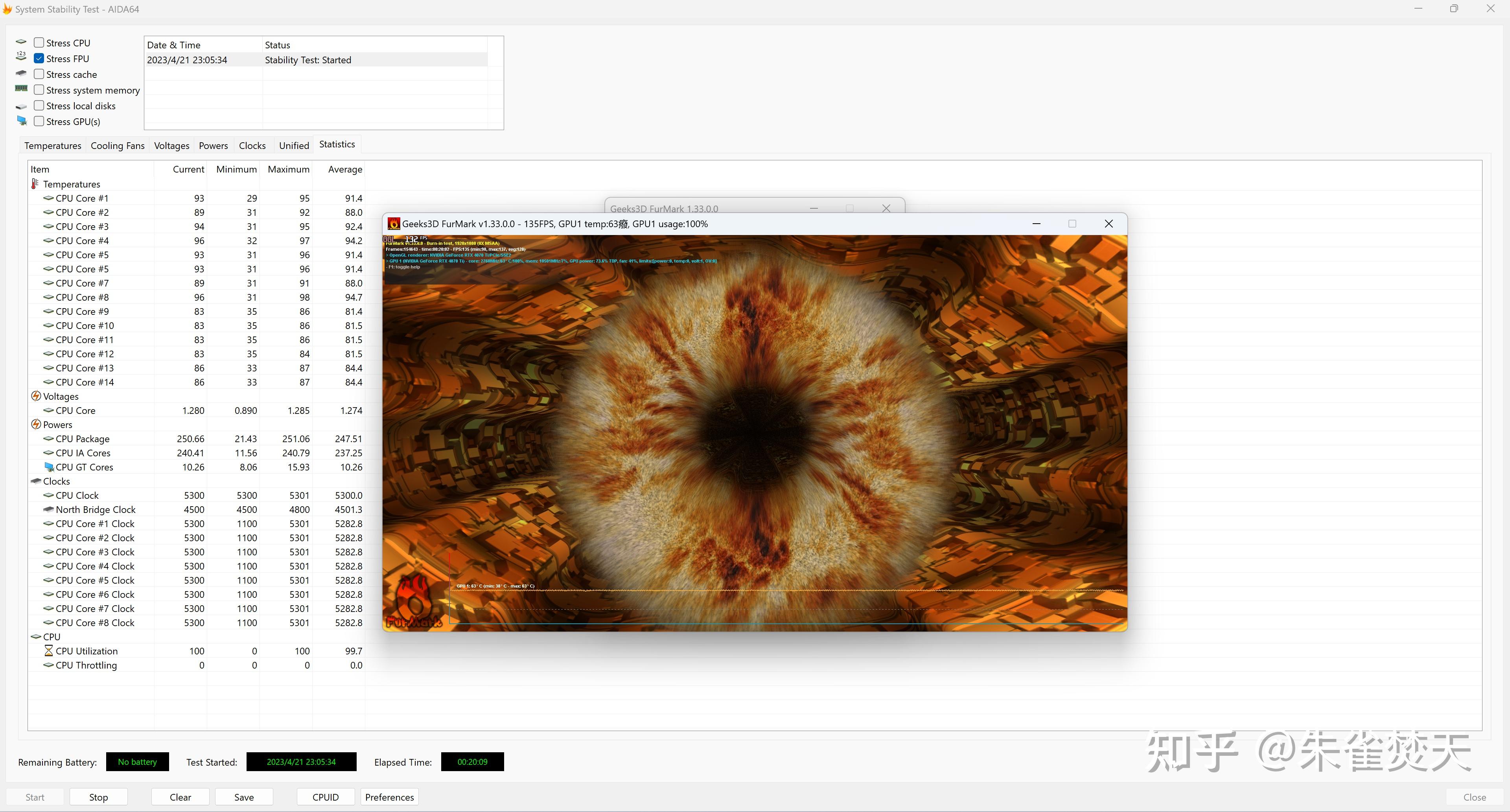
Task: Click the Elapsed Time 00:20:09 display
Action: click(x=472, y=762)
